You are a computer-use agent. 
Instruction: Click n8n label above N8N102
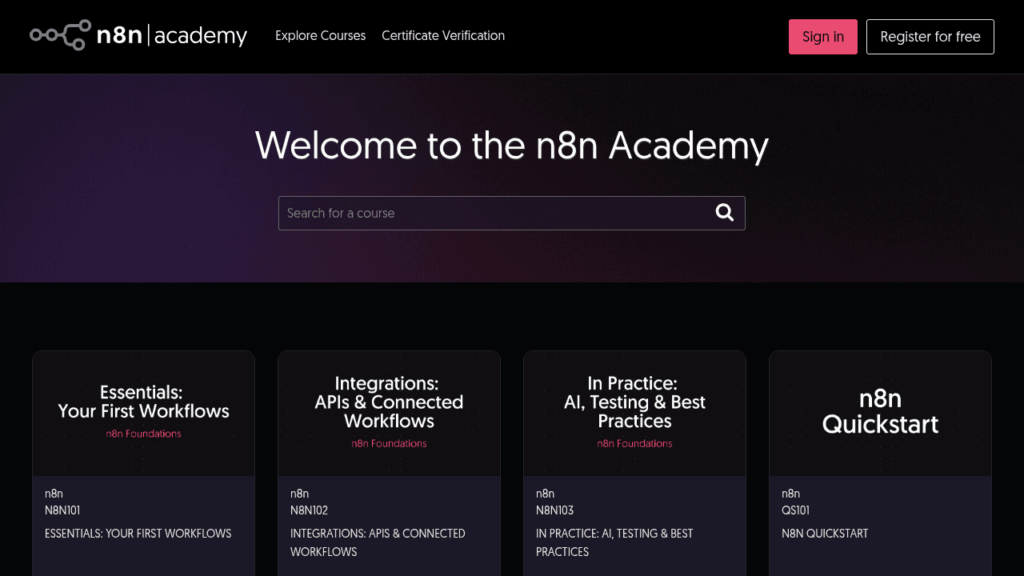click(x=299, y=494)
